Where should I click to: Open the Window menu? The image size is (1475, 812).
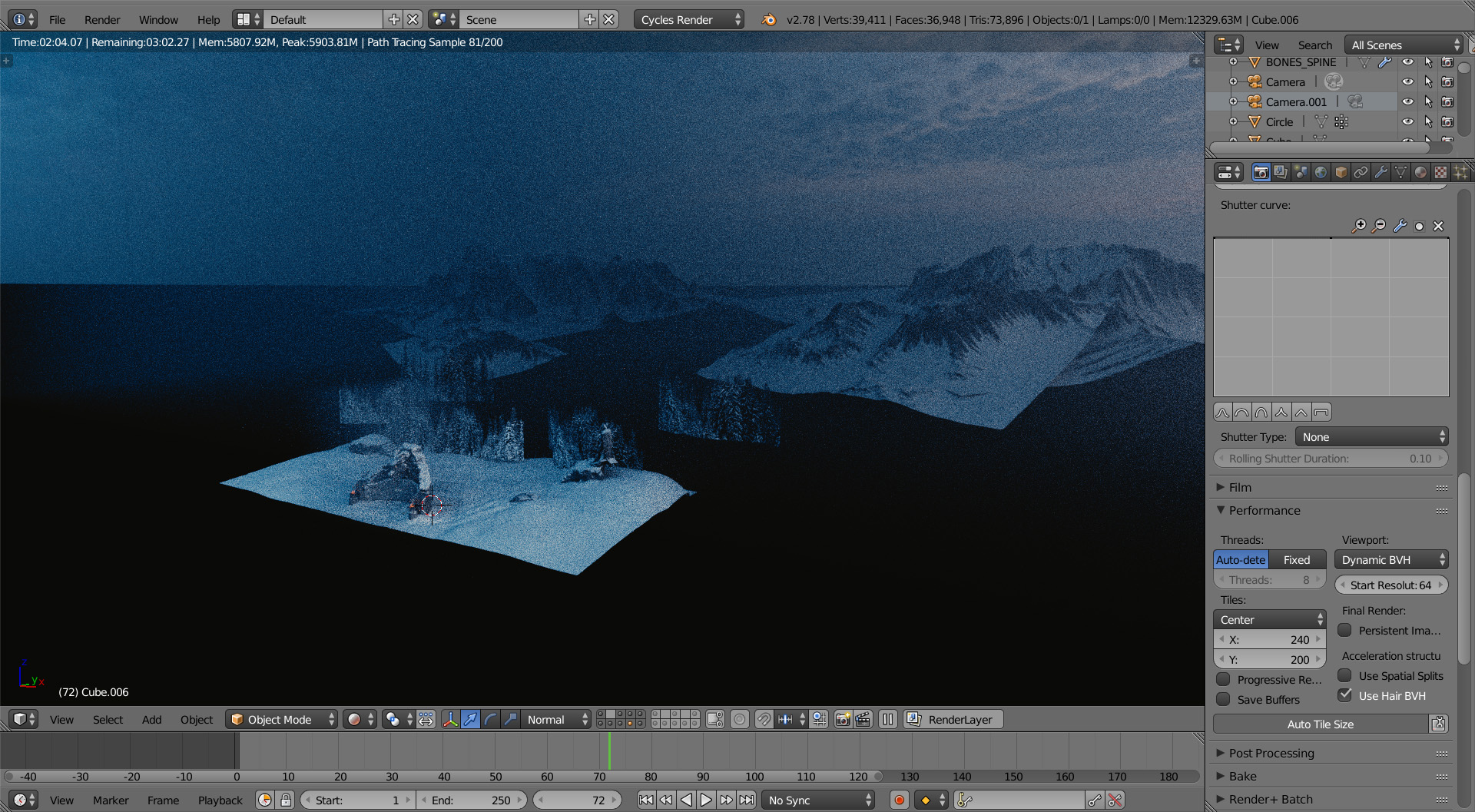pos(158,19)
